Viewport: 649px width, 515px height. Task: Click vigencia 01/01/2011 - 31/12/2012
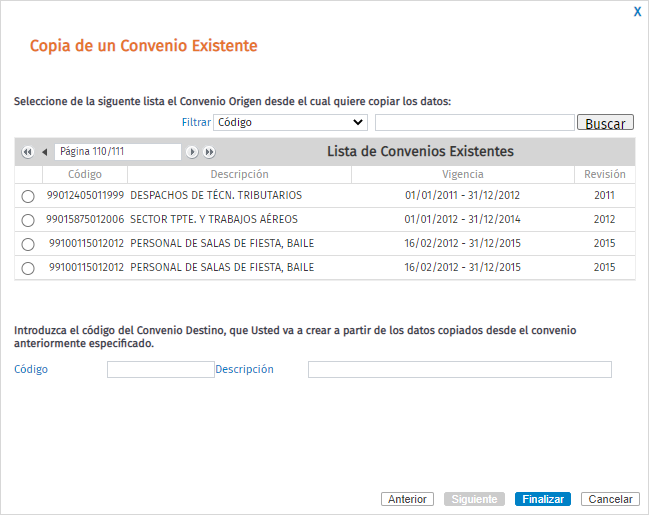[462, 195]
